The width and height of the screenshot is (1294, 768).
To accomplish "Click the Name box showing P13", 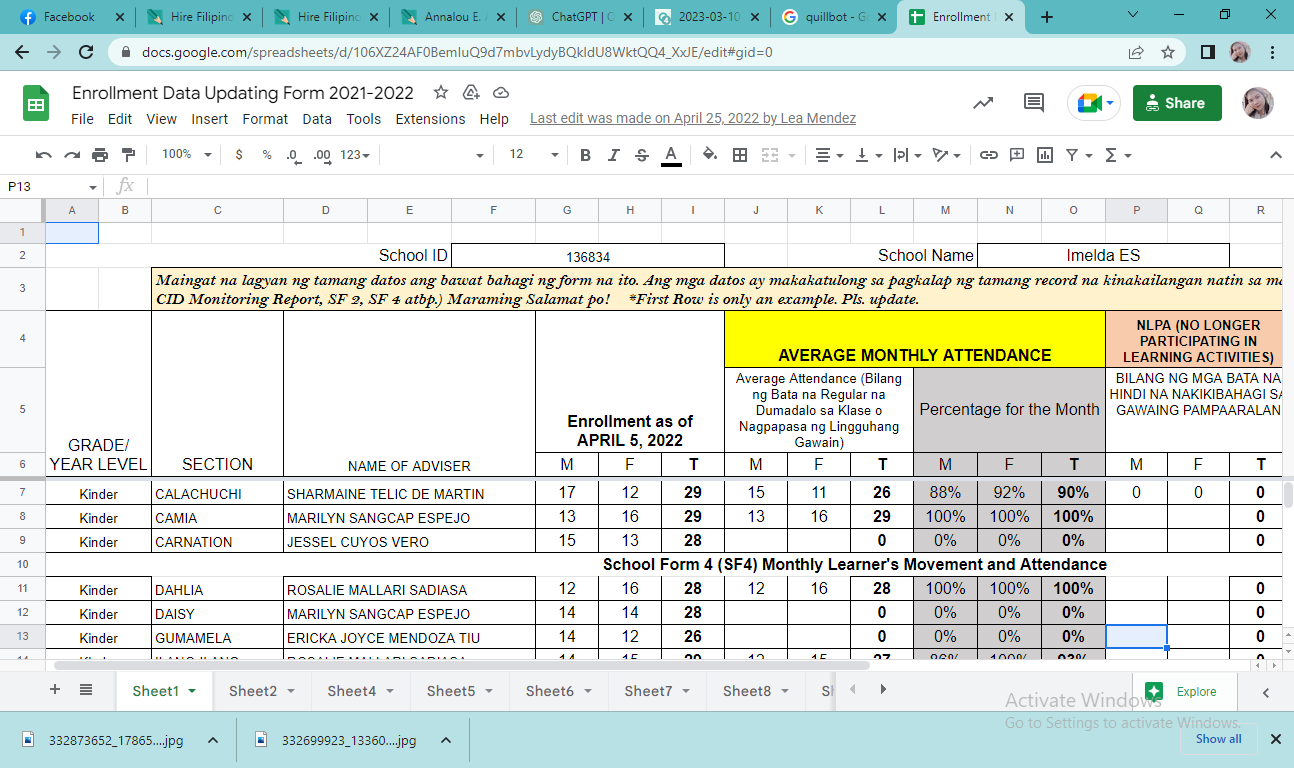I will 51,186.
